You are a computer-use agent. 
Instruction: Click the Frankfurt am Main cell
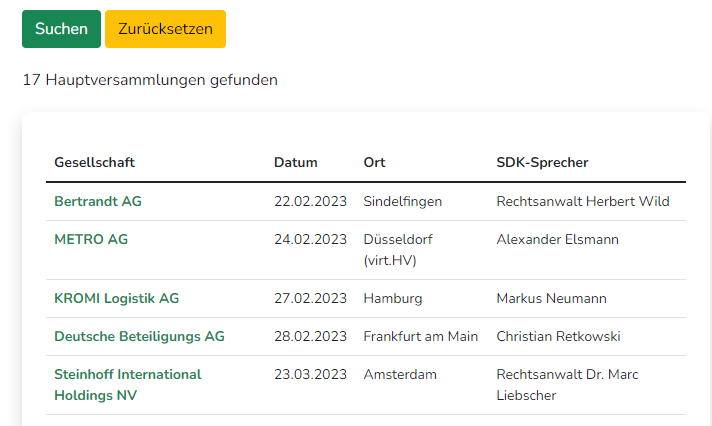420,337
